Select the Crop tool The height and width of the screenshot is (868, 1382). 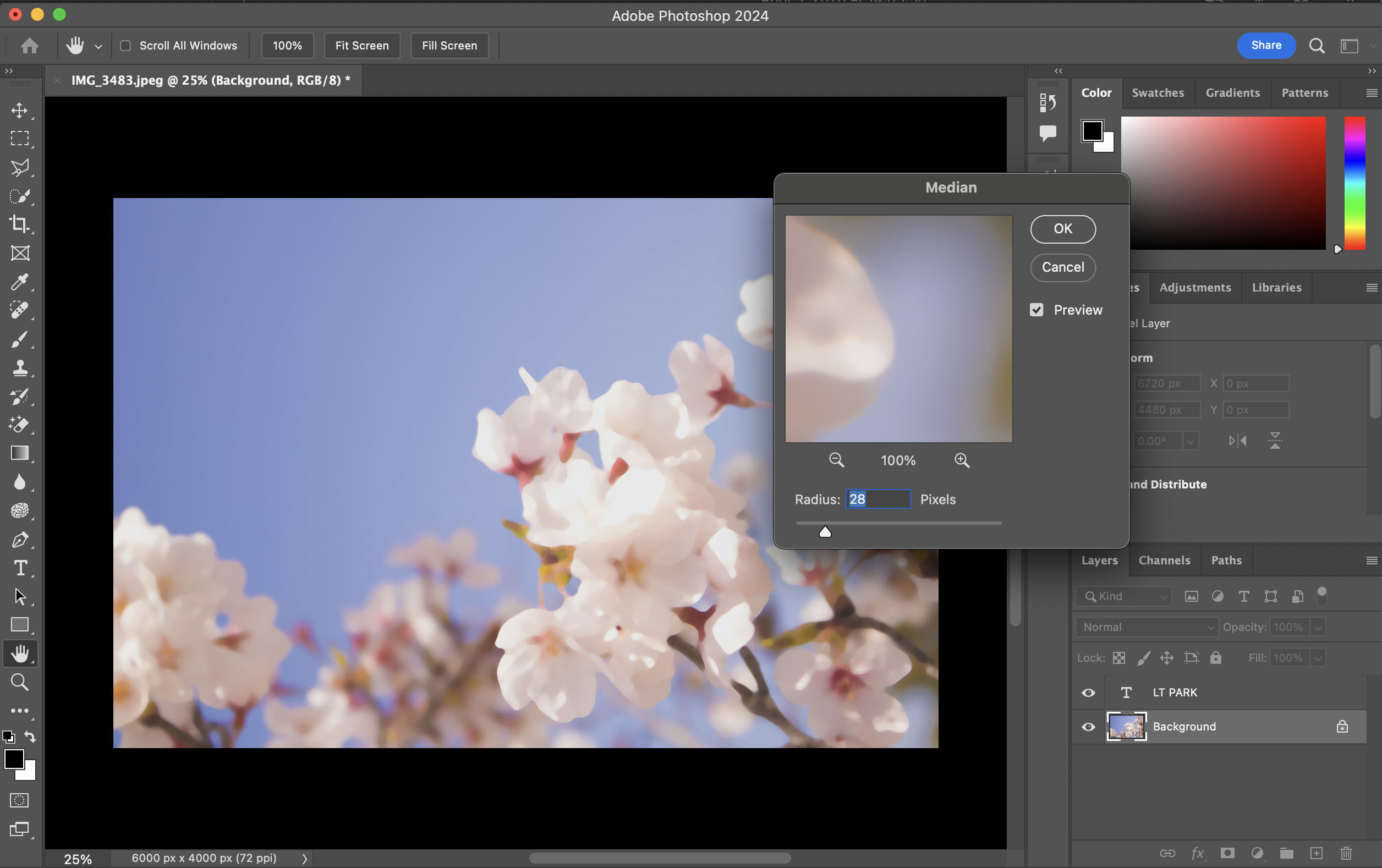click(x=19, y=224)
